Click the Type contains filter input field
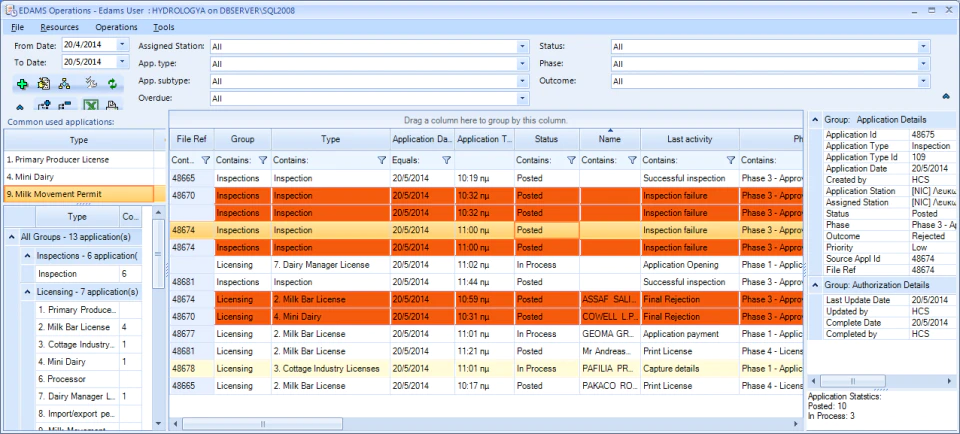This screenshot has width=960, height=434. point(324,160)
